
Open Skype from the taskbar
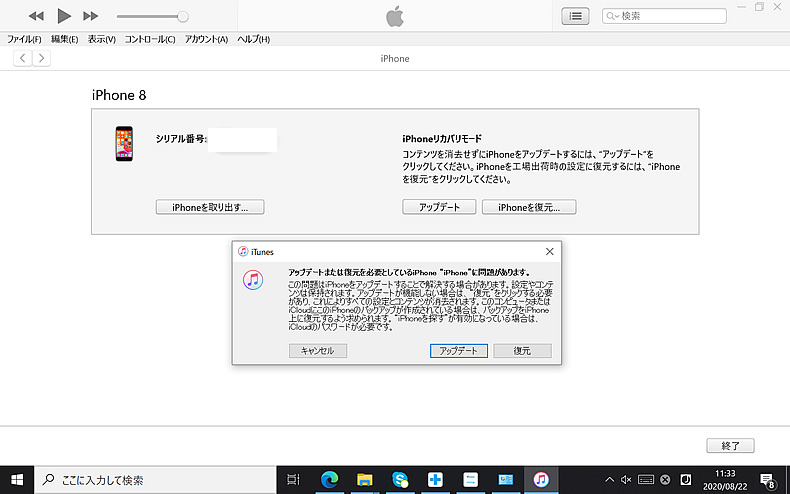[x=400, y=480]
